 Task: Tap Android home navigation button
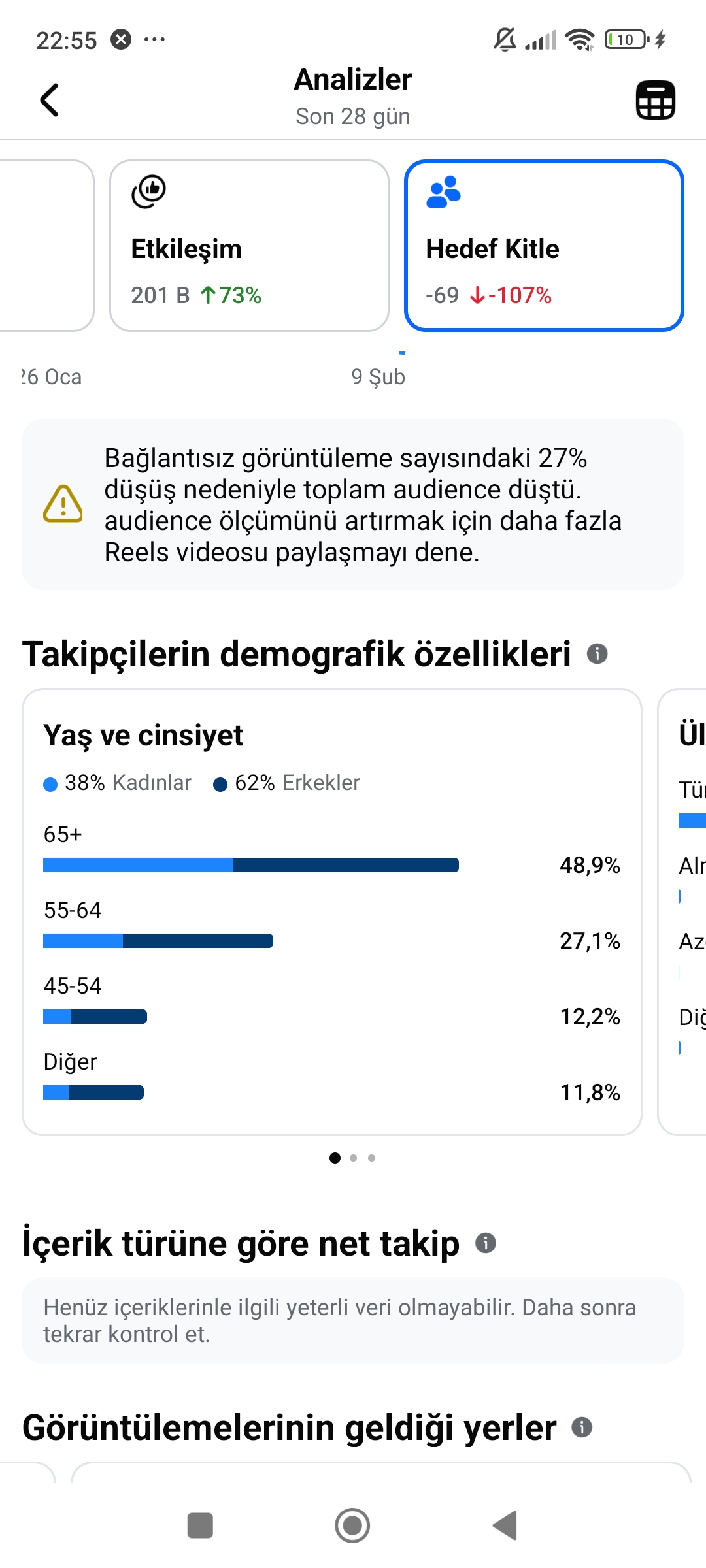[352, 1526]
